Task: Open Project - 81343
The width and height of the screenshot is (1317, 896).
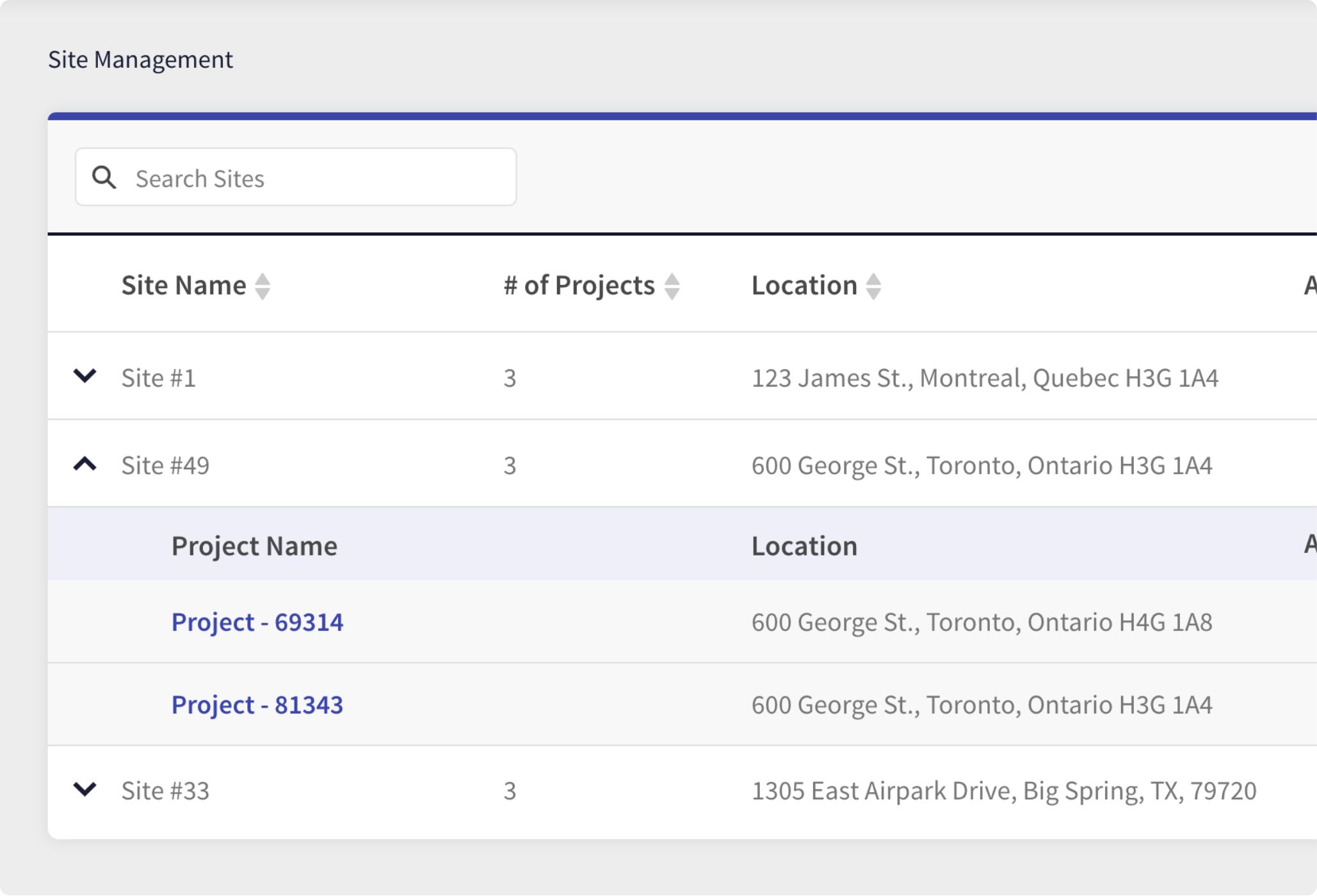Action: point(257,705)
